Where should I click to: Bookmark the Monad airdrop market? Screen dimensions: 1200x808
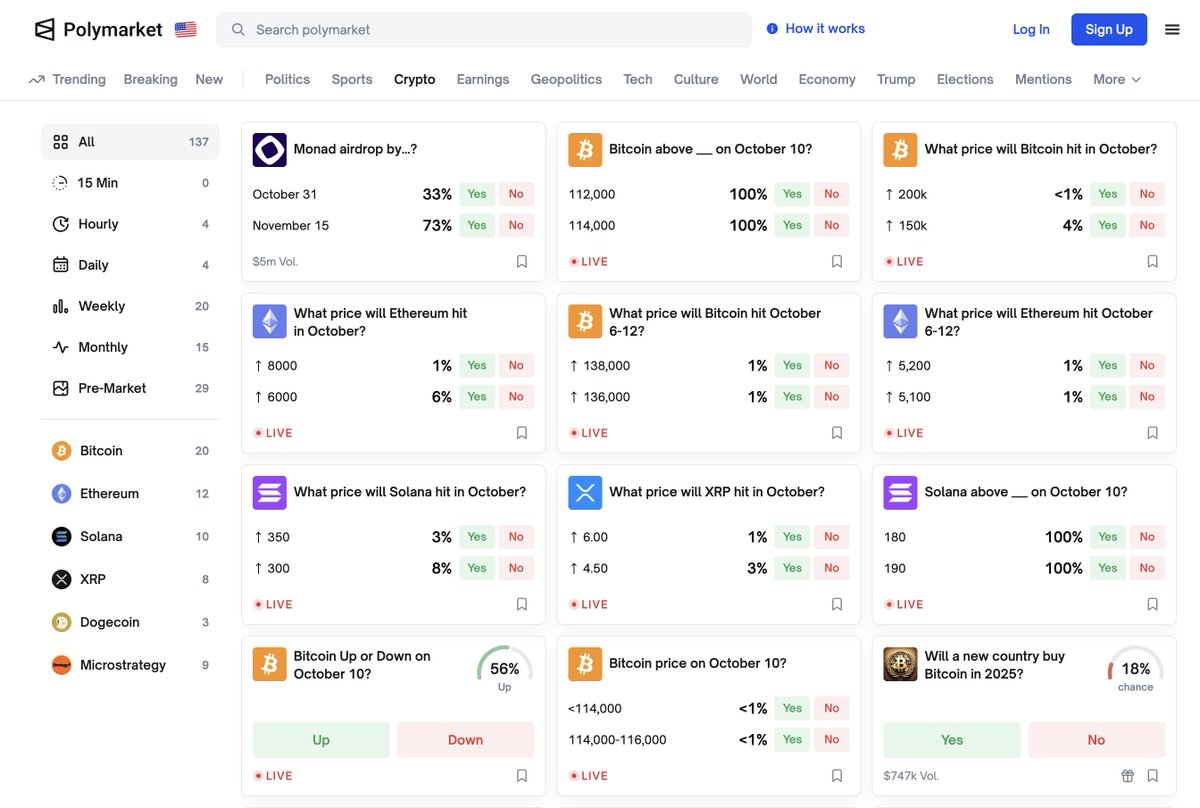(x=522, y=262)
